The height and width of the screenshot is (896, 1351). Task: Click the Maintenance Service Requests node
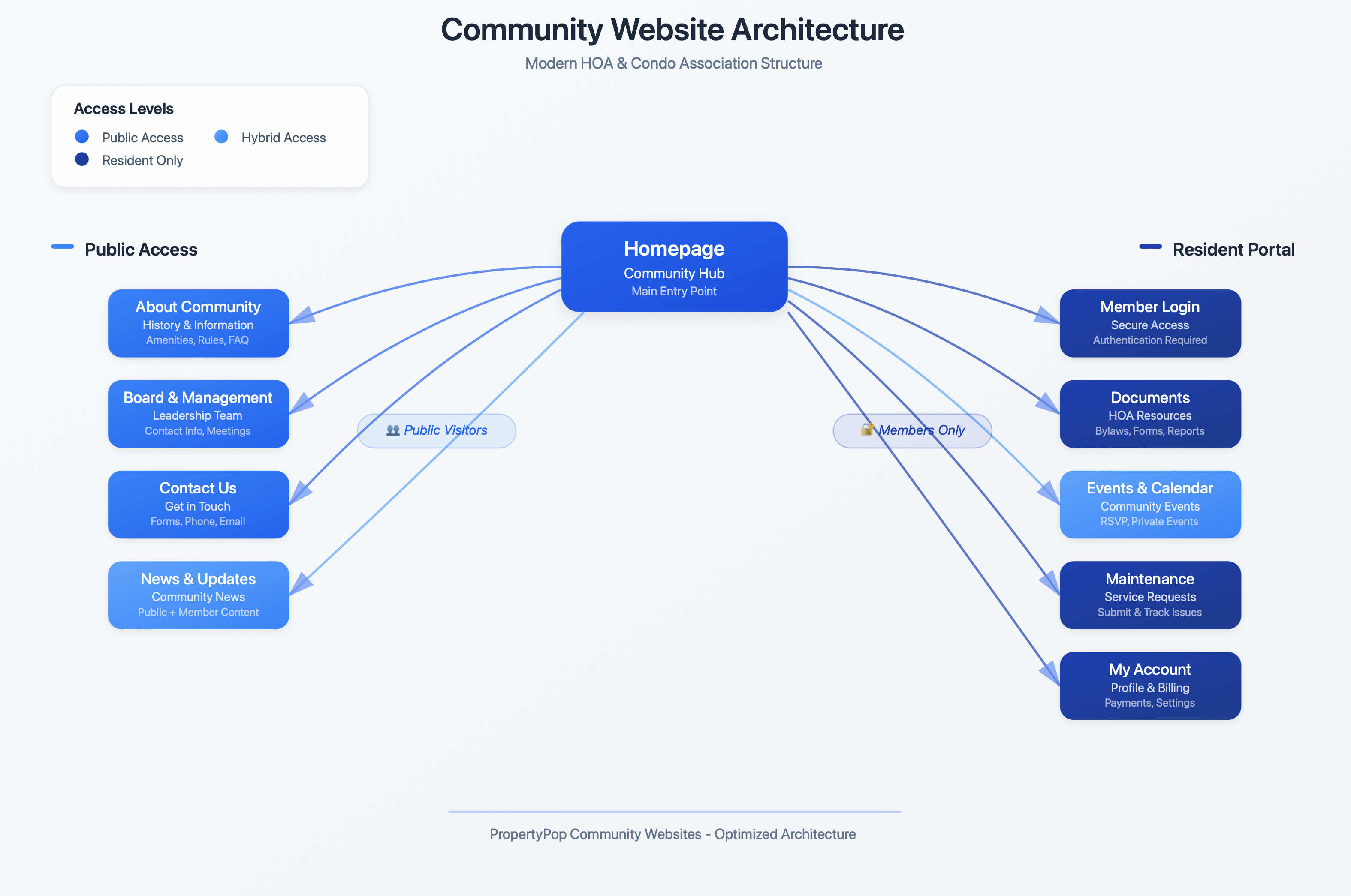pos(1150,595)
